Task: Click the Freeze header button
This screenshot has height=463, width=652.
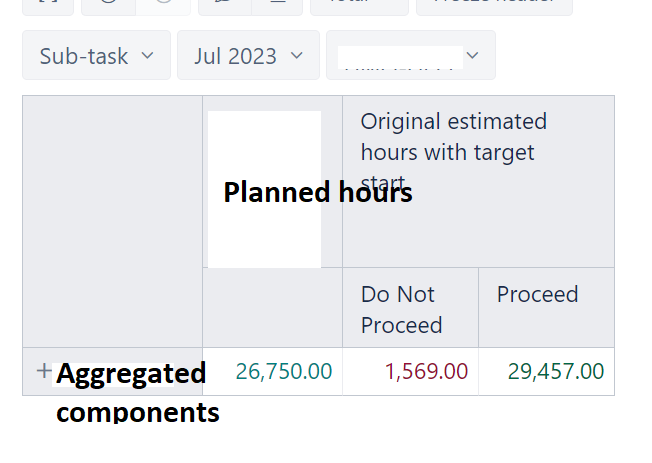Action: click(494, 5)
